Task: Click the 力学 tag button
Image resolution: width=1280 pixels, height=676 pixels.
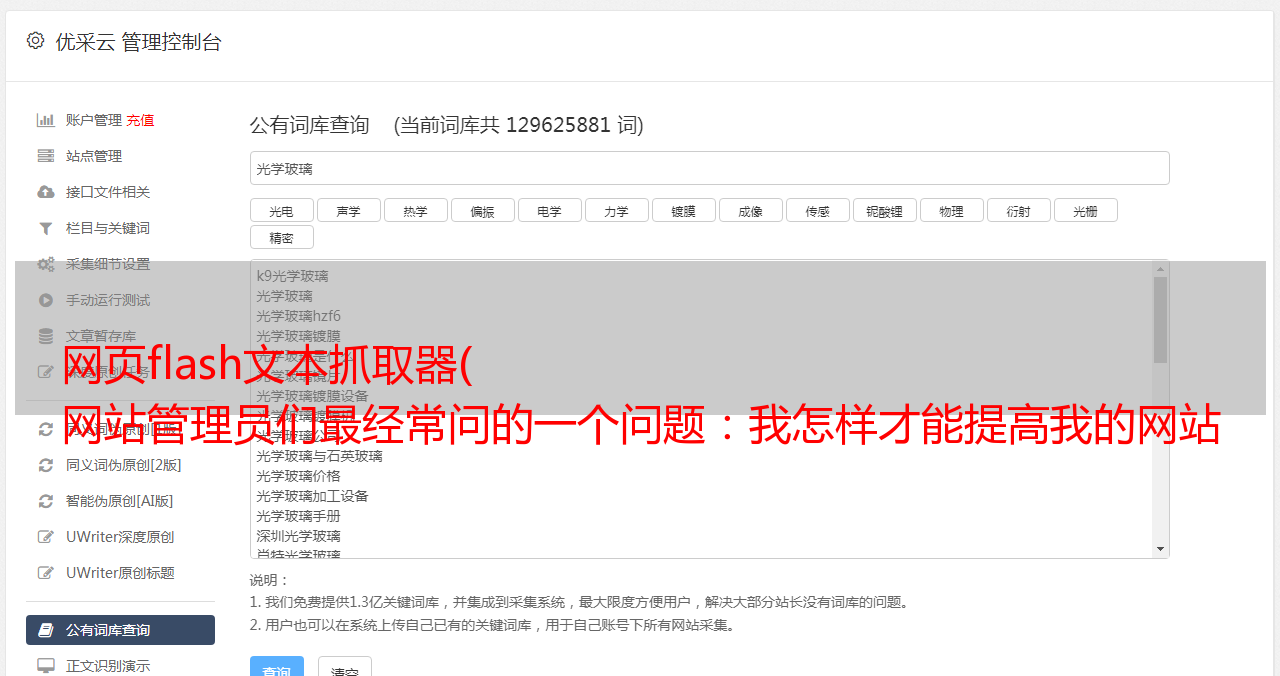Action: (616, 210)
